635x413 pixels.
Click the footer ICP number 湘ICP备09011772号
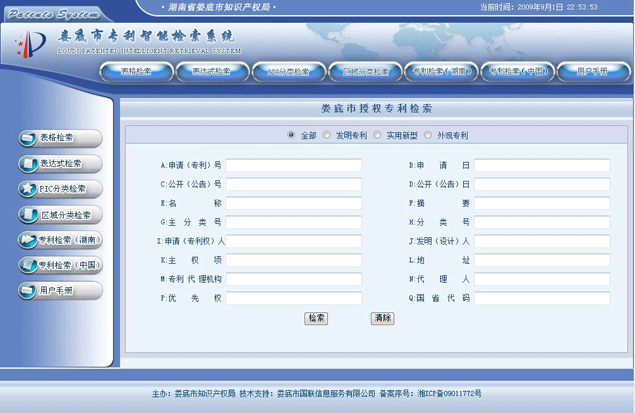click(x=450, y=393)
